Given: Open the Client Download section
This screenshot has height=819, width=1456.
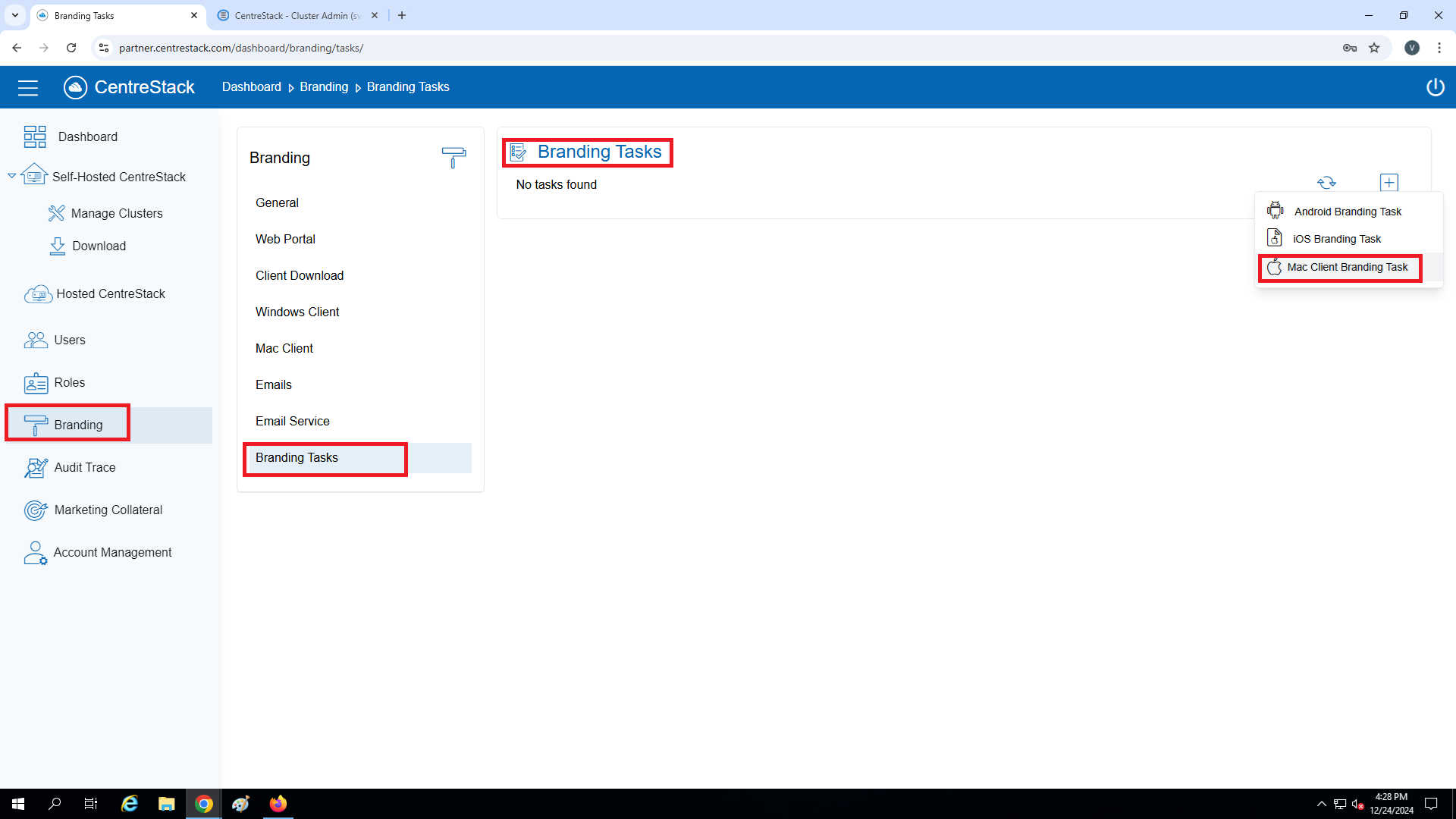Looking at the screenshot, I should tap(300, 276).
